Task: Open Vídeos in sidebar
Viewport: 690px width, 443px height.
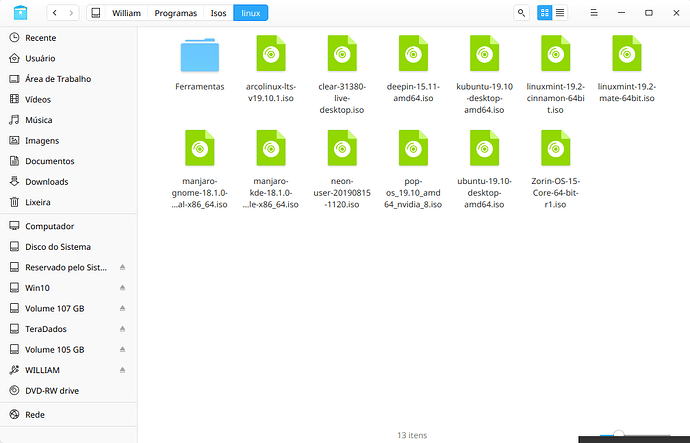Action: pos(69,99)
